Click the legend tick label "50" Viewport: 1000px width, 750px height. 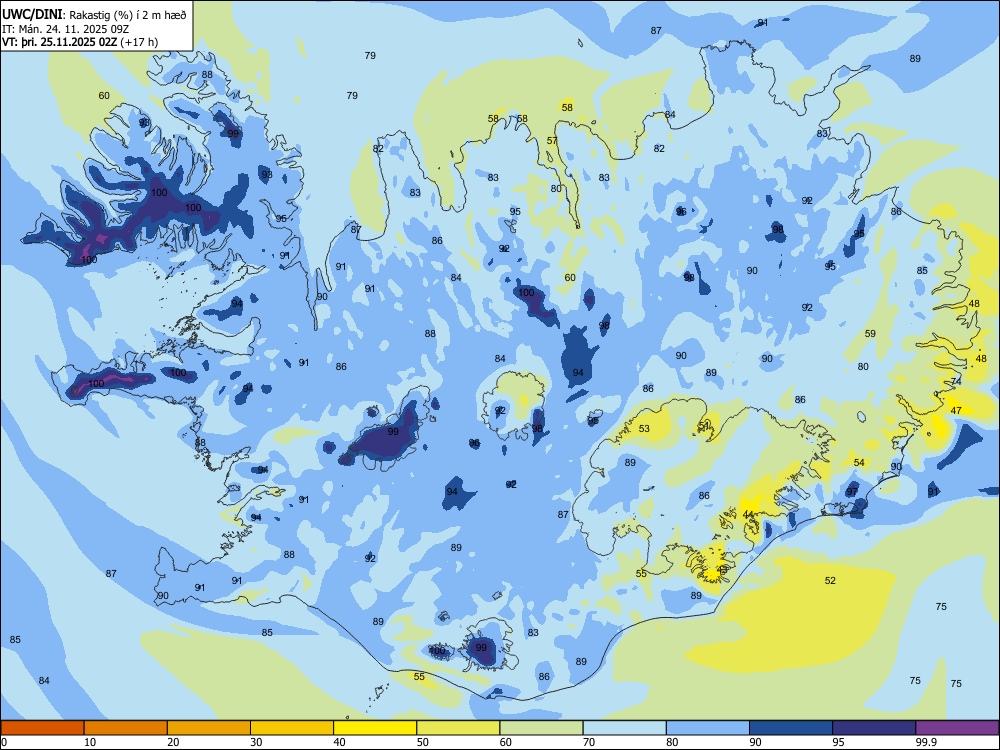coord(423,742)
